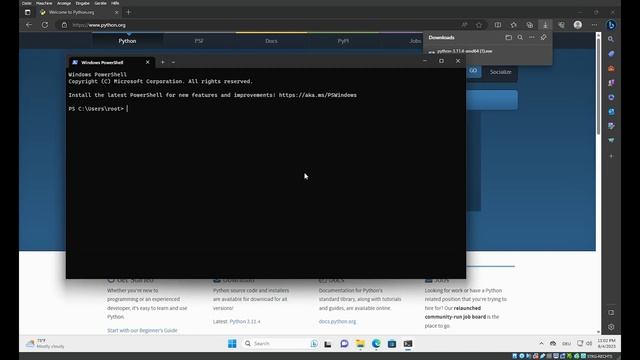Open the Python top navigation tab
This screenshot has width=640, height=360.
127,41
